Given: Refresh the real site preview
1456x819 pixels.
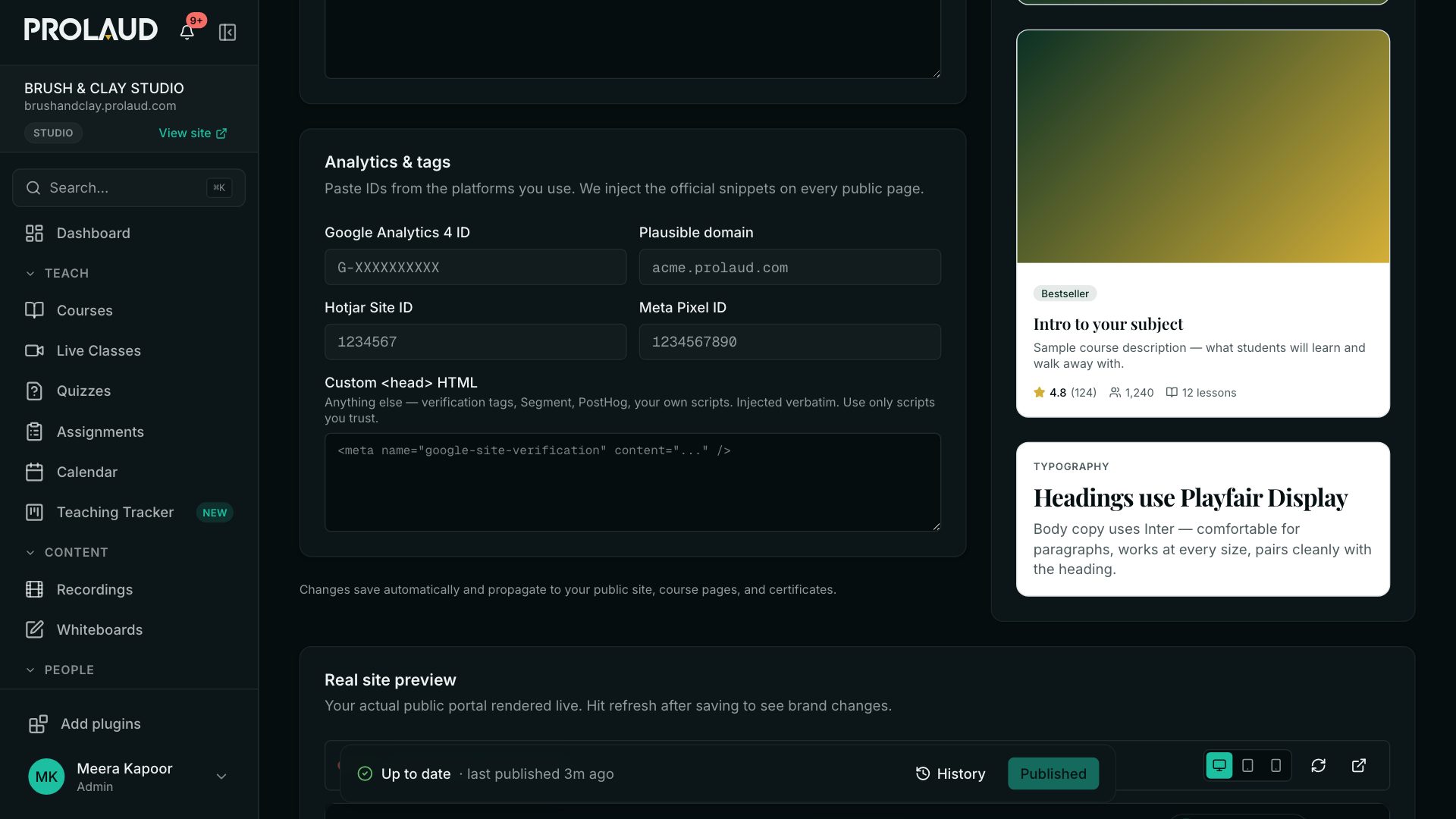Looking at the screenshot, I should point(1318,765).
